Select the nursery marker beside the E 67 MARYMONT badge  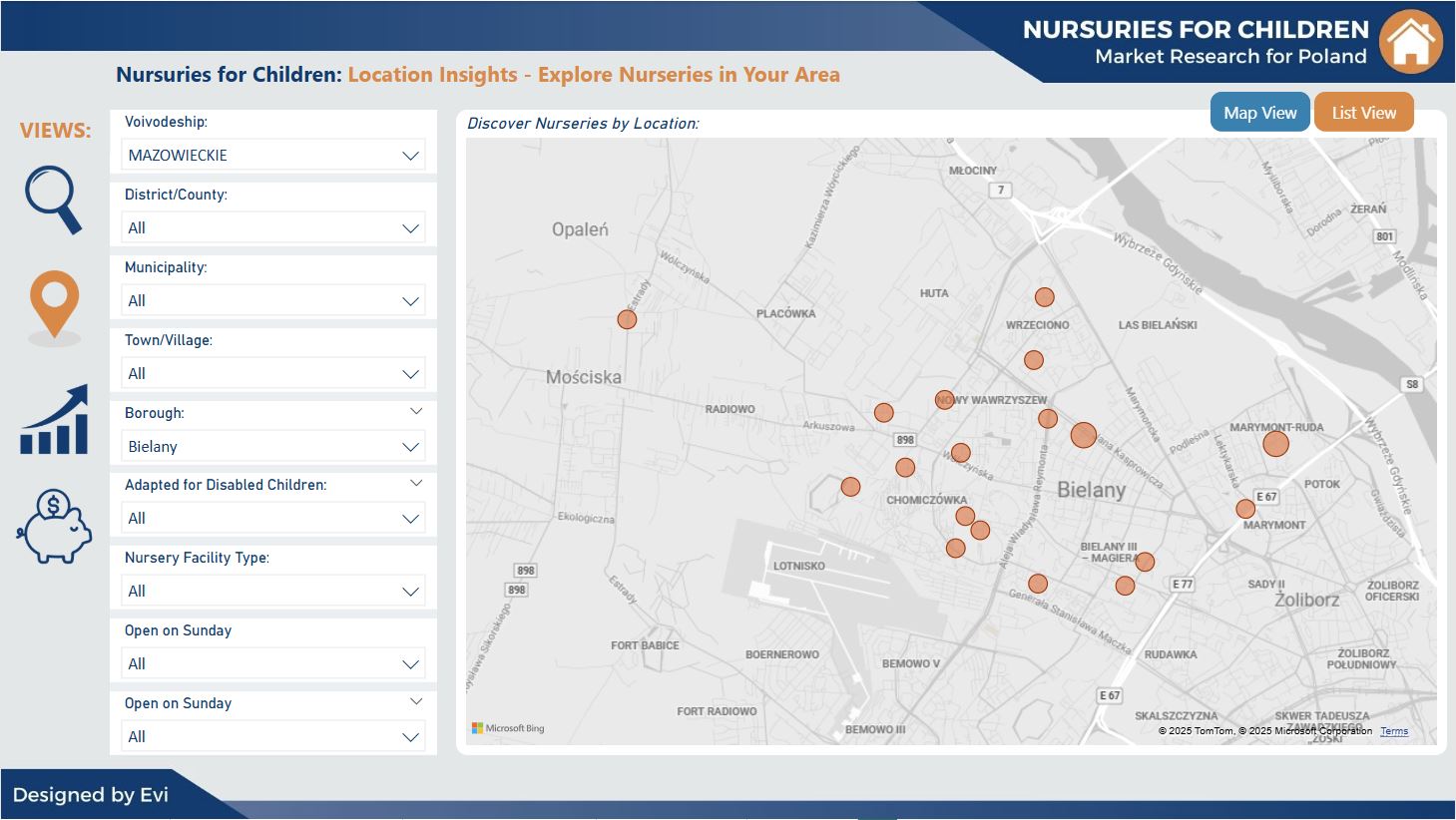coord(1245,509)
